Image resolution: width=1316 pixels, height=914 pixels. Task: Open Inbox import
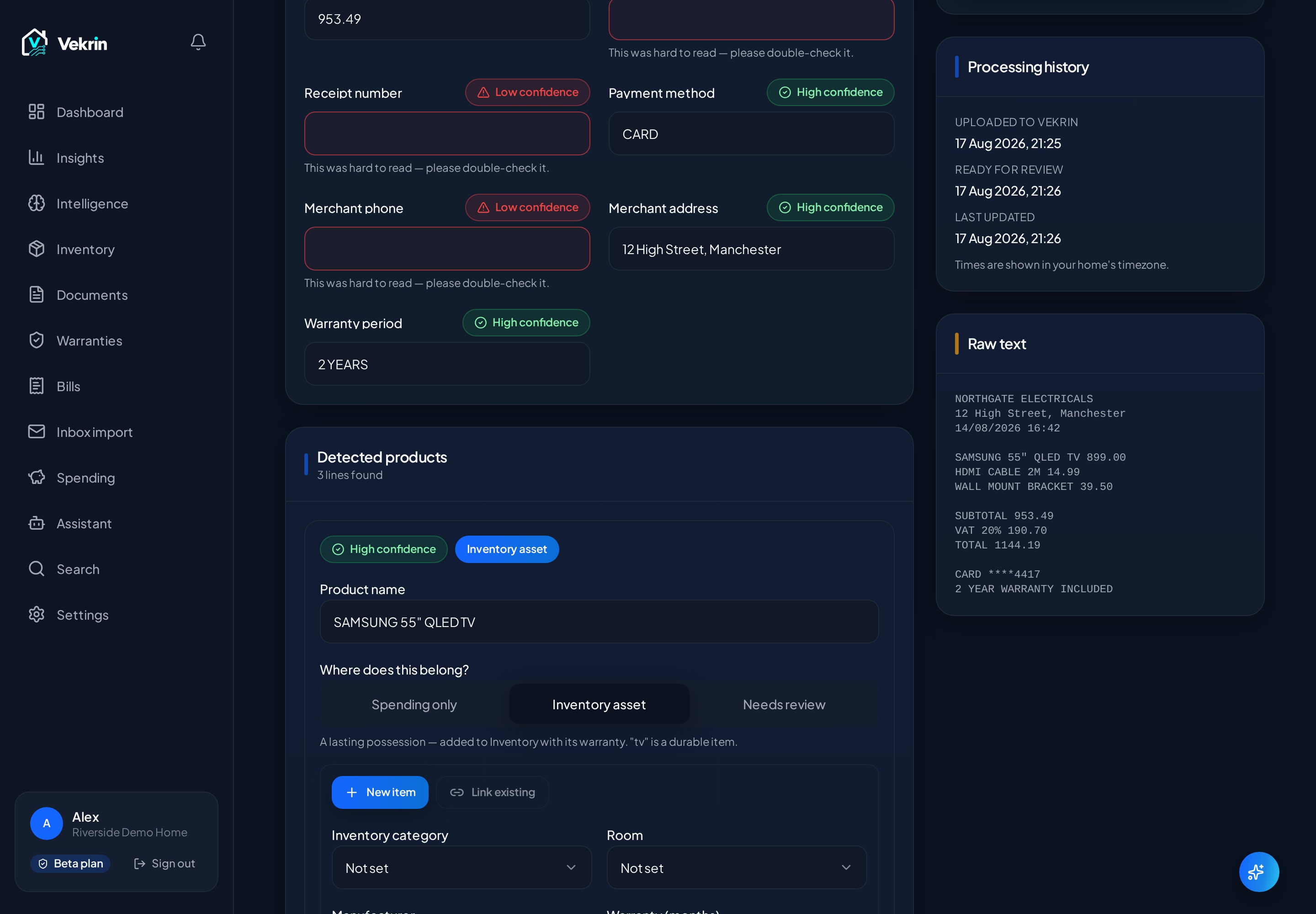[117, 432]
